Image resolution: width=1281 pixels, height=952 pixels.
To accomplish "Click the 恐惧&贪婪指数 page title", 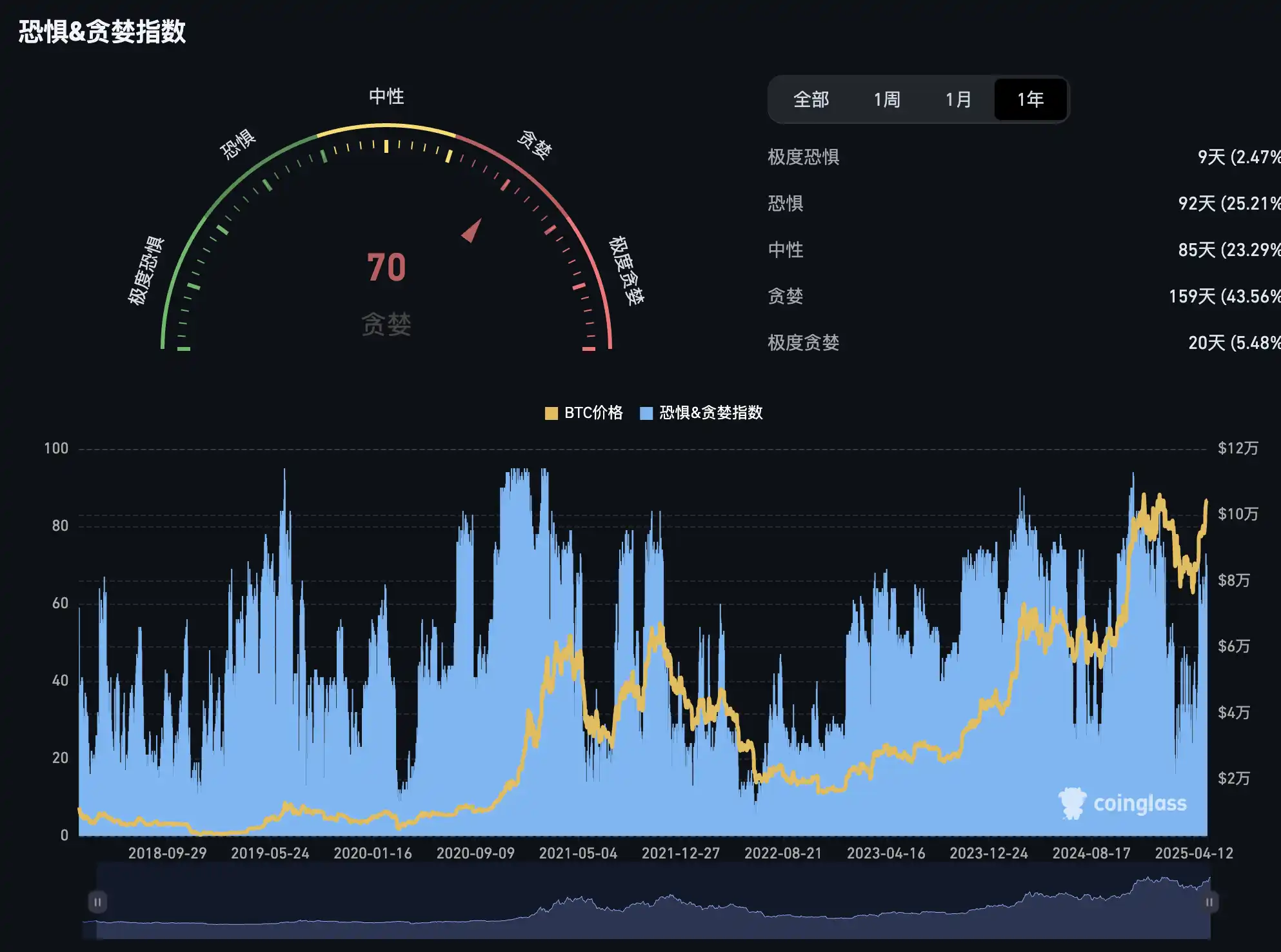I will pyautogui.click(x=102, y=32).
